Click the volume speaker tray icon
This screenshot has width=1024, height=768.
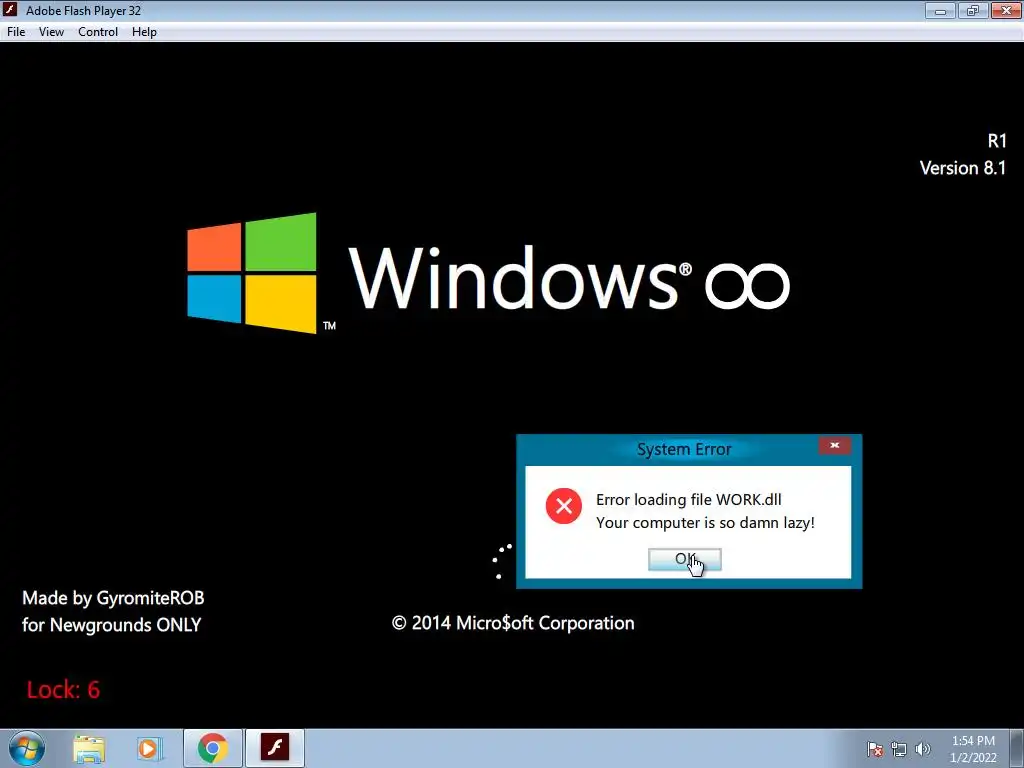click(923, 749)
